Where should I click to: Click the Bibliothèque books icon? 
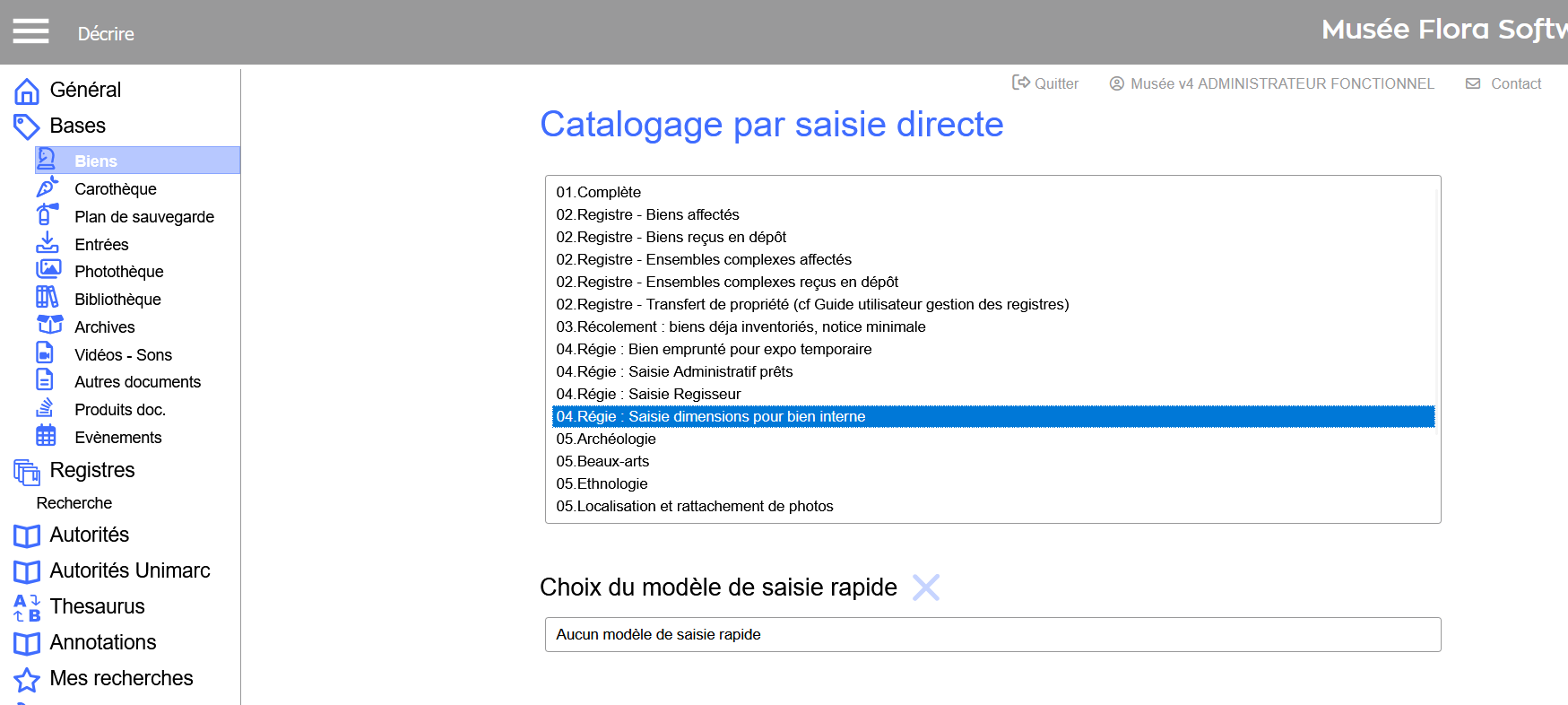point(48,298)
